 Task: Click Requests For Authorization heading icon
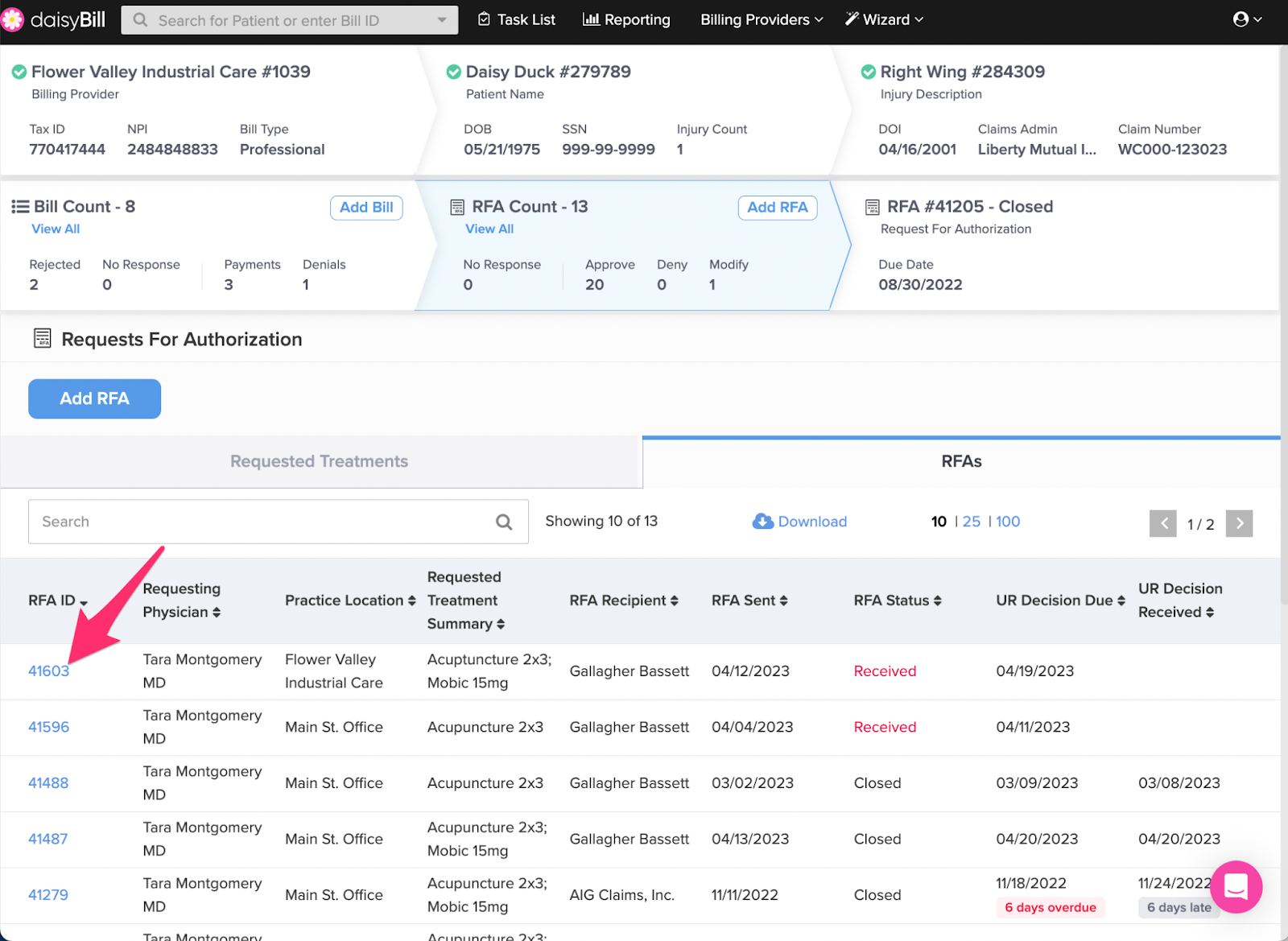coord(43,338)
